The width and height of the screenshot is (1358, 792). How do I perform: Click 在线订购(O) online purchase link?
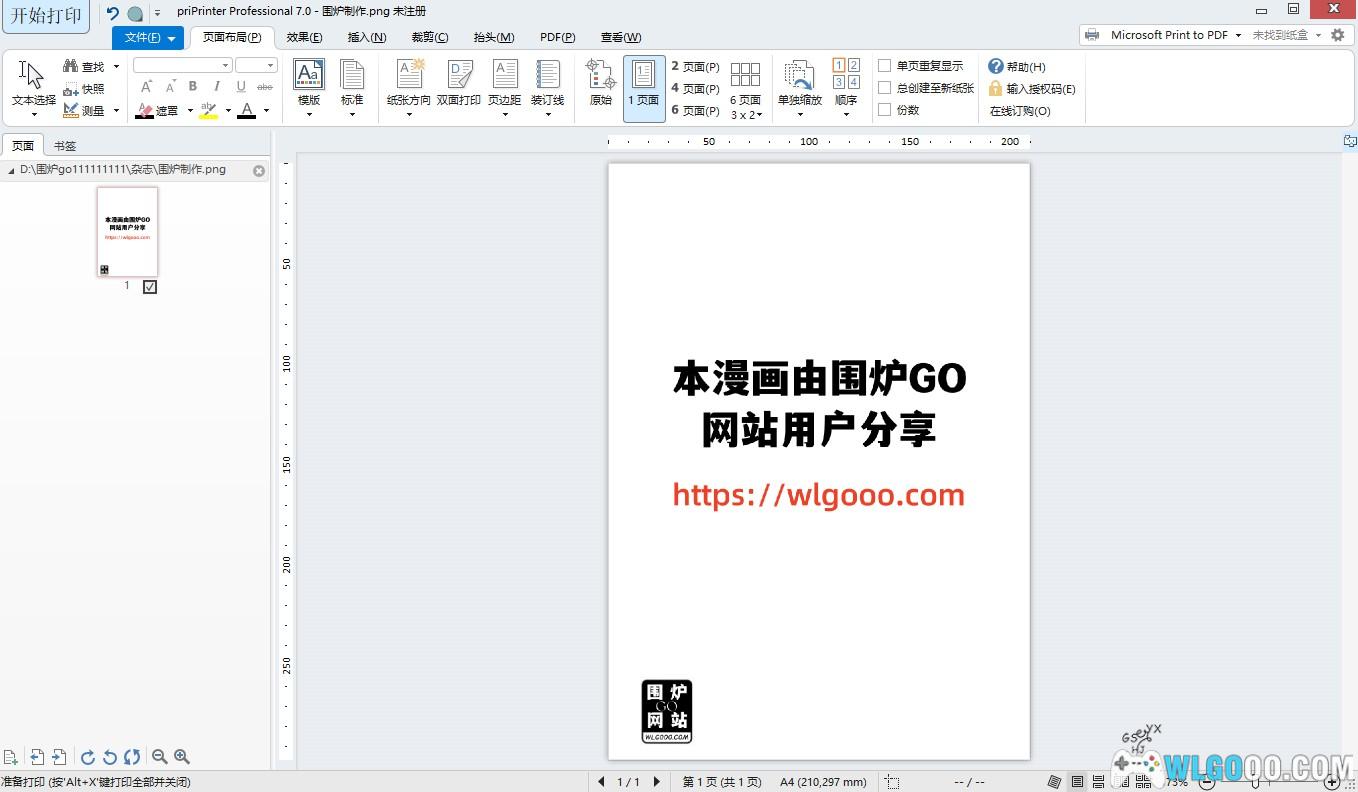coord(1020,111)
